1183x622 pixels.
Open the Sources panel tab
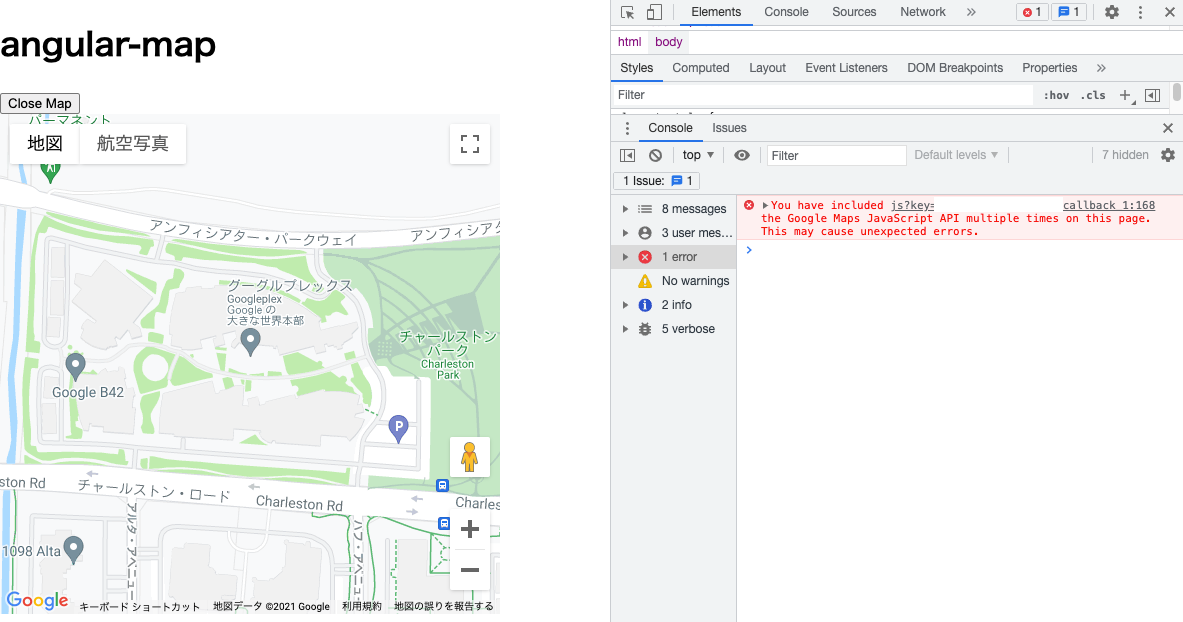coord(854,12)
